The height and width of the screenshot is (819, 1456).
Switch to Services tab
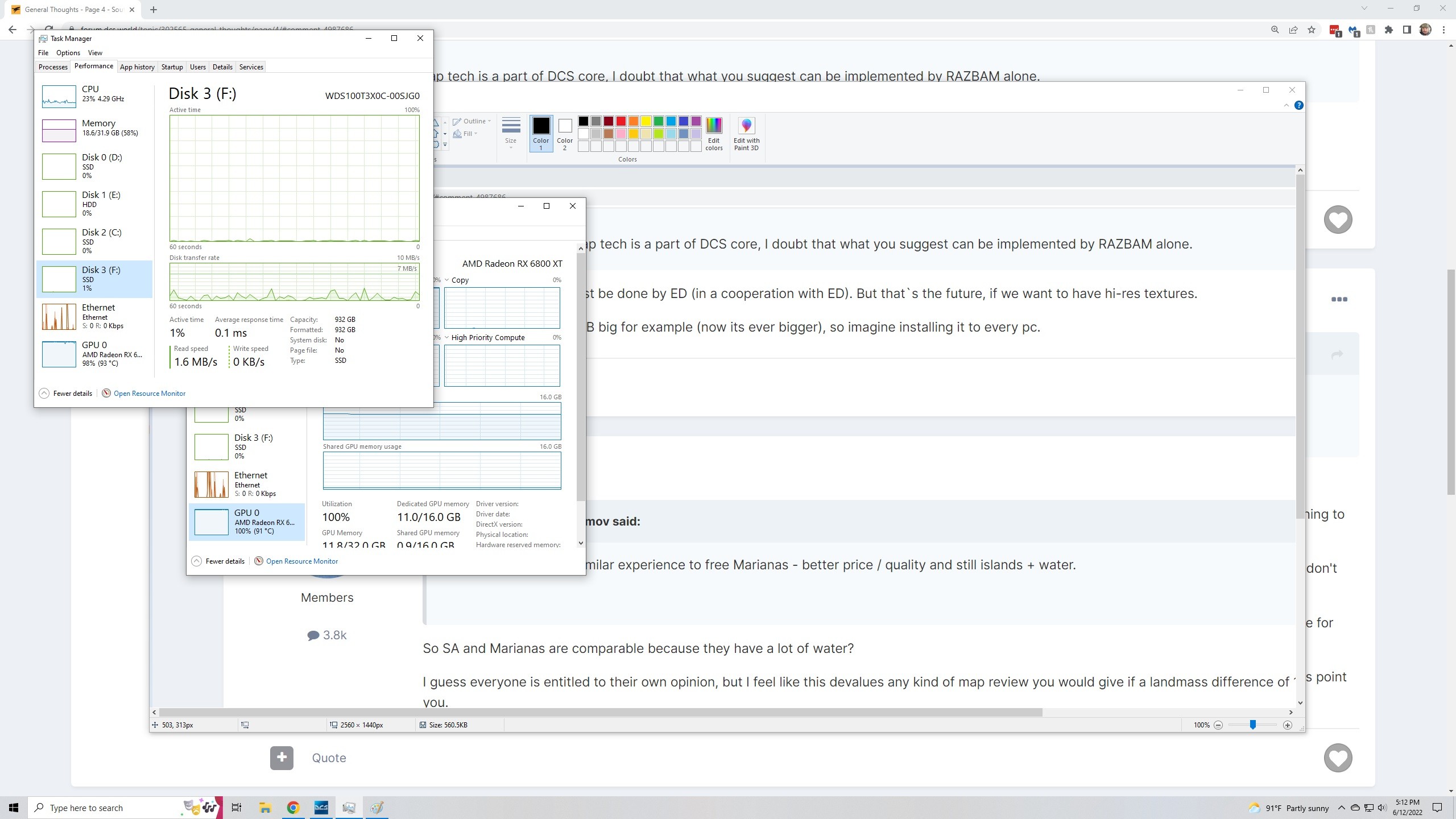251,67
